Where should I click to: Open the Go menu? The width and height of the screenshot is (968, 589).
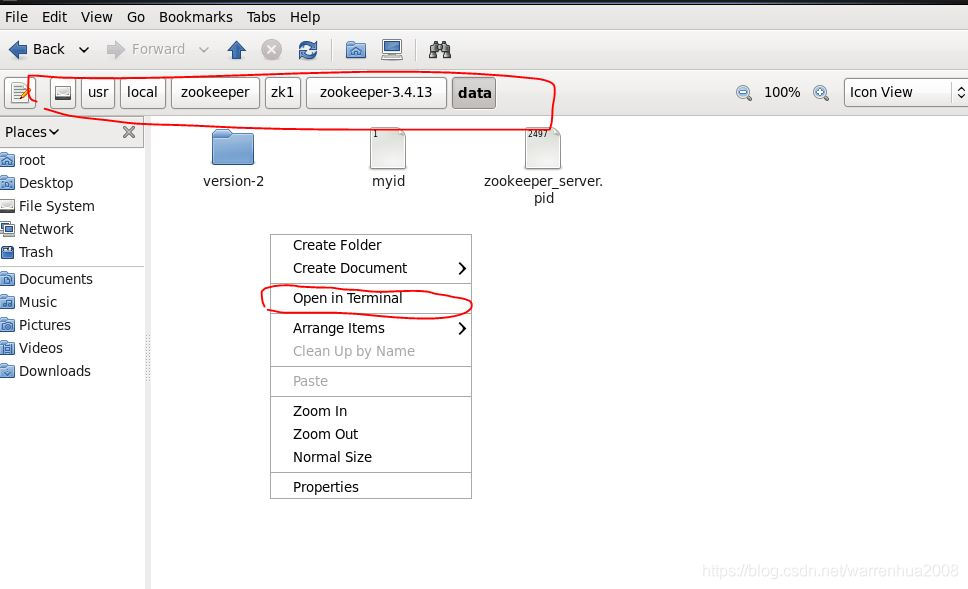(x=136, y=17)
